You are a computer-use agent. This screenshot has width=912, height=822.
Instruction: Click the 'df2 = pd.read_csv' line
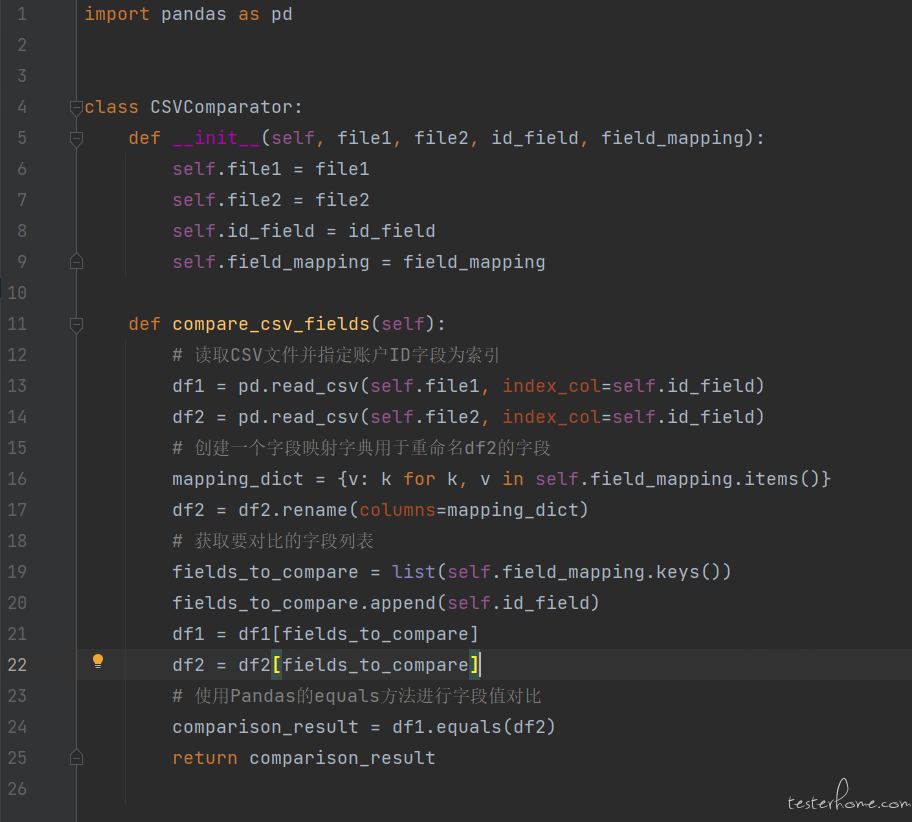point(468,417)
